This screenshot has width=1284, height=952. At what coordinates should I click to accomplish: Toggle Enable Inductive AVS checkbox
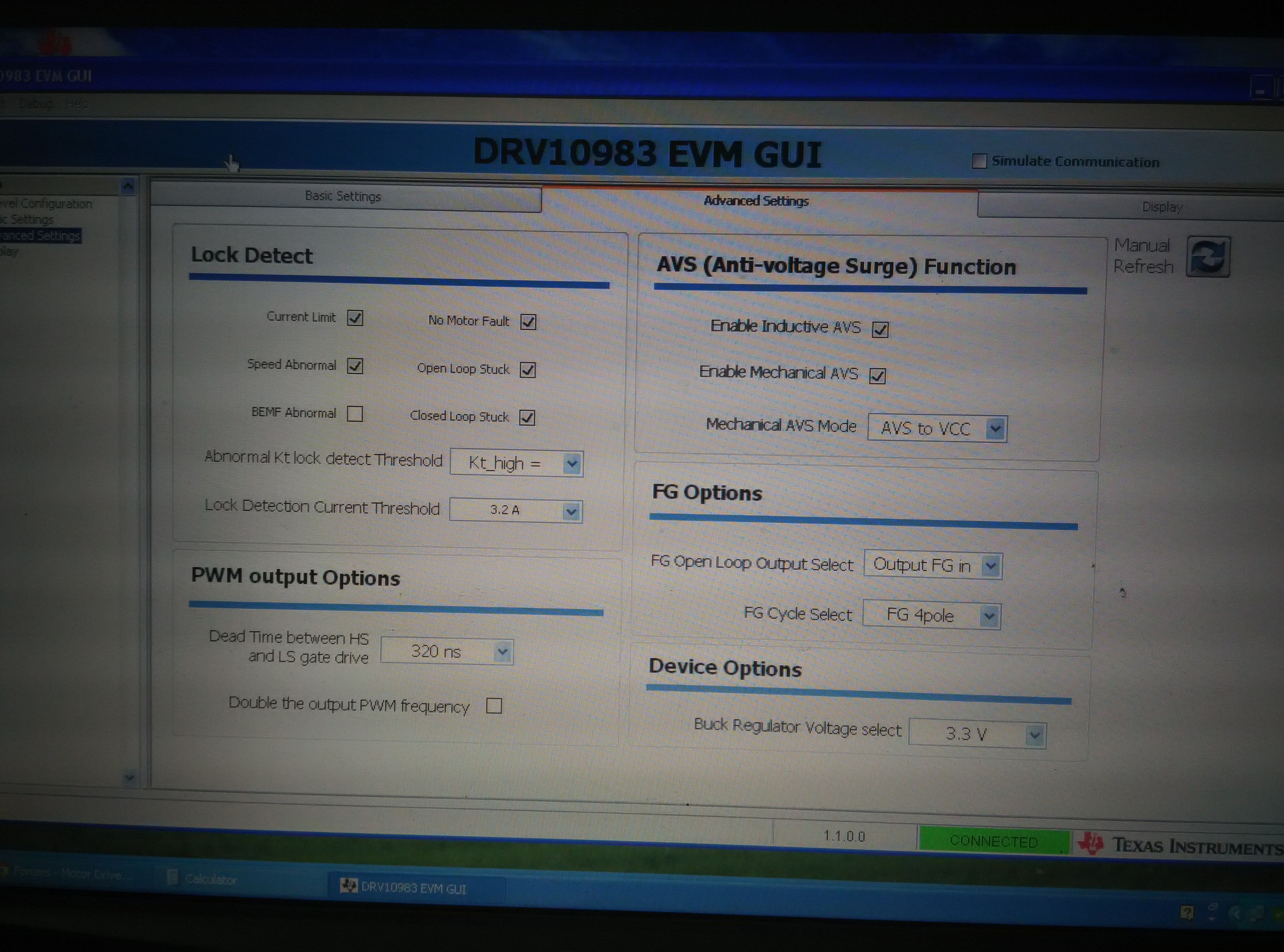click(880, 330)
